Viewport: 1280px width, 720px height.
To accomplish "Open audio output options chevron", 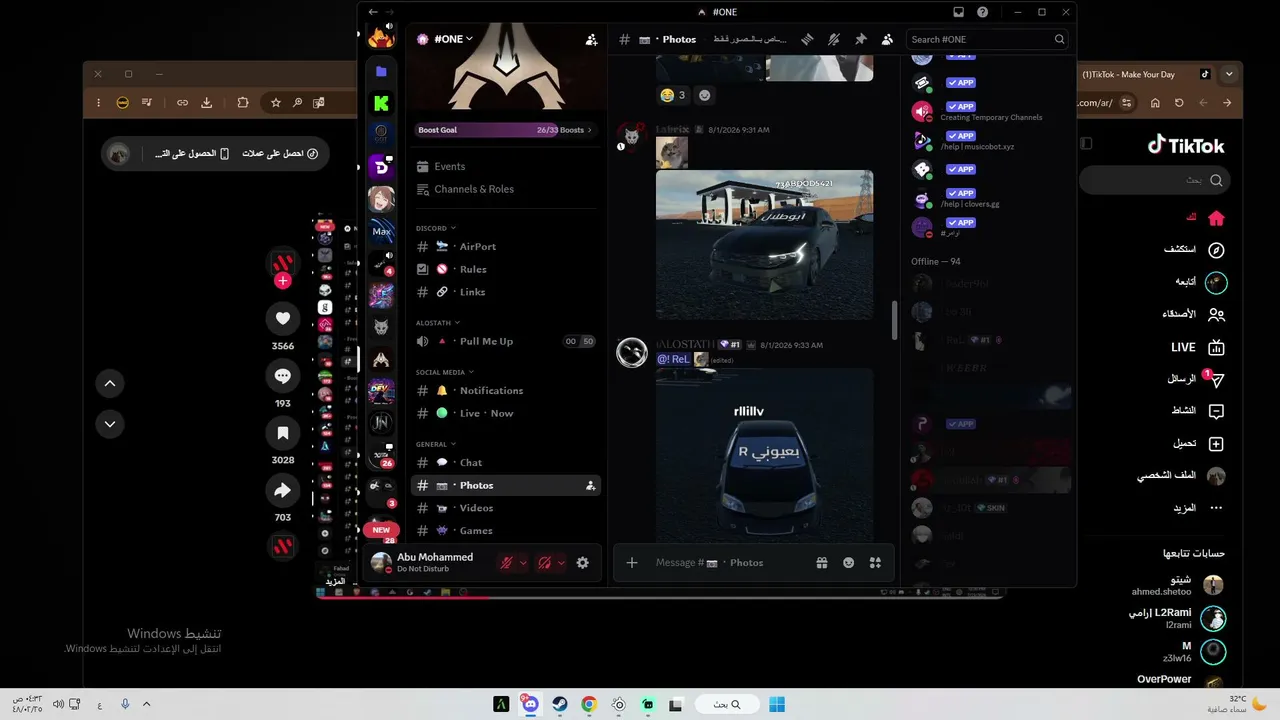I will 561,563.
